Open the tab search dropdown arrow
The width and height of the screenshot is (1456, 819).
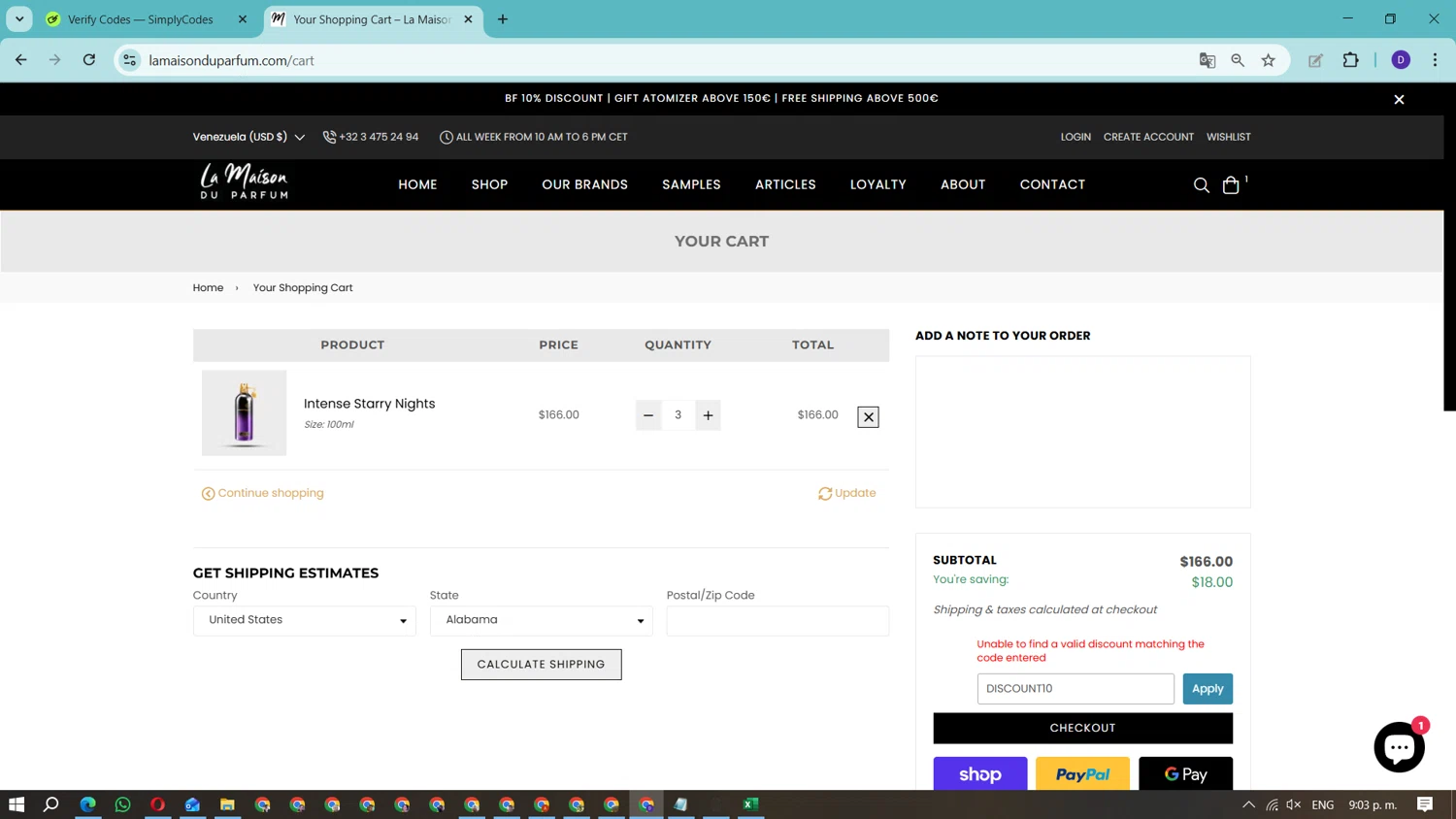point(19,19)
